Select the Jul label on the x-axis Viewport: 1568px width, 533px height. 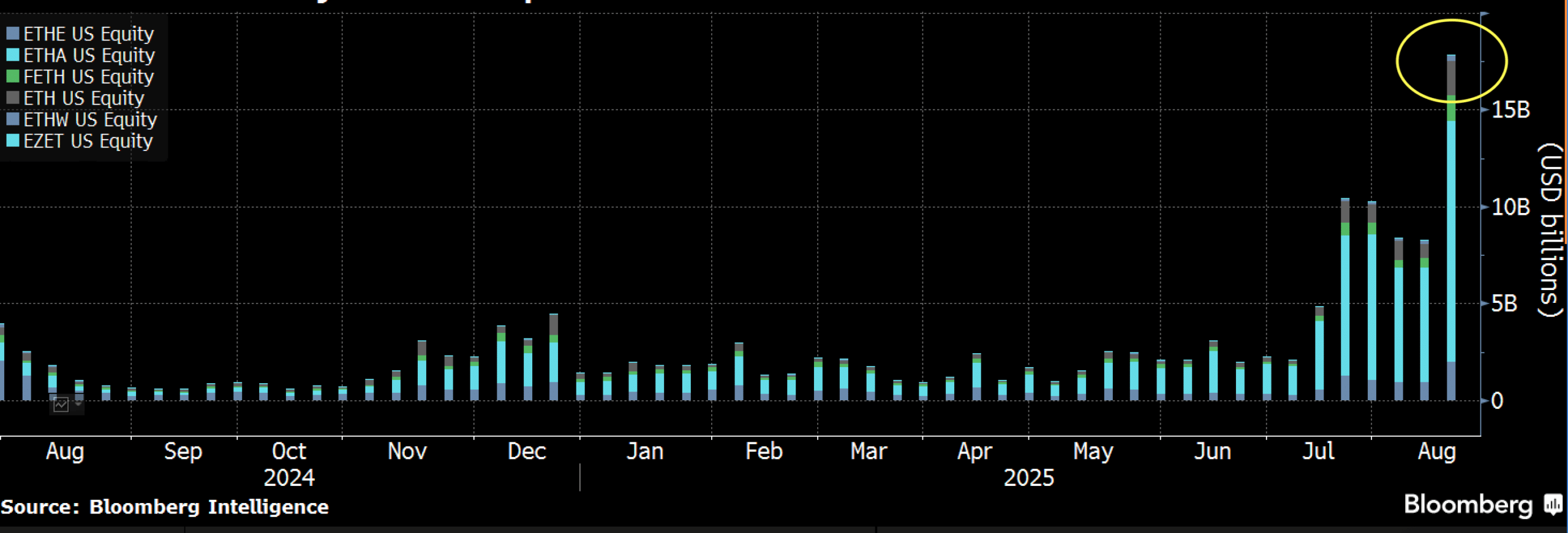coord(1317,452)
